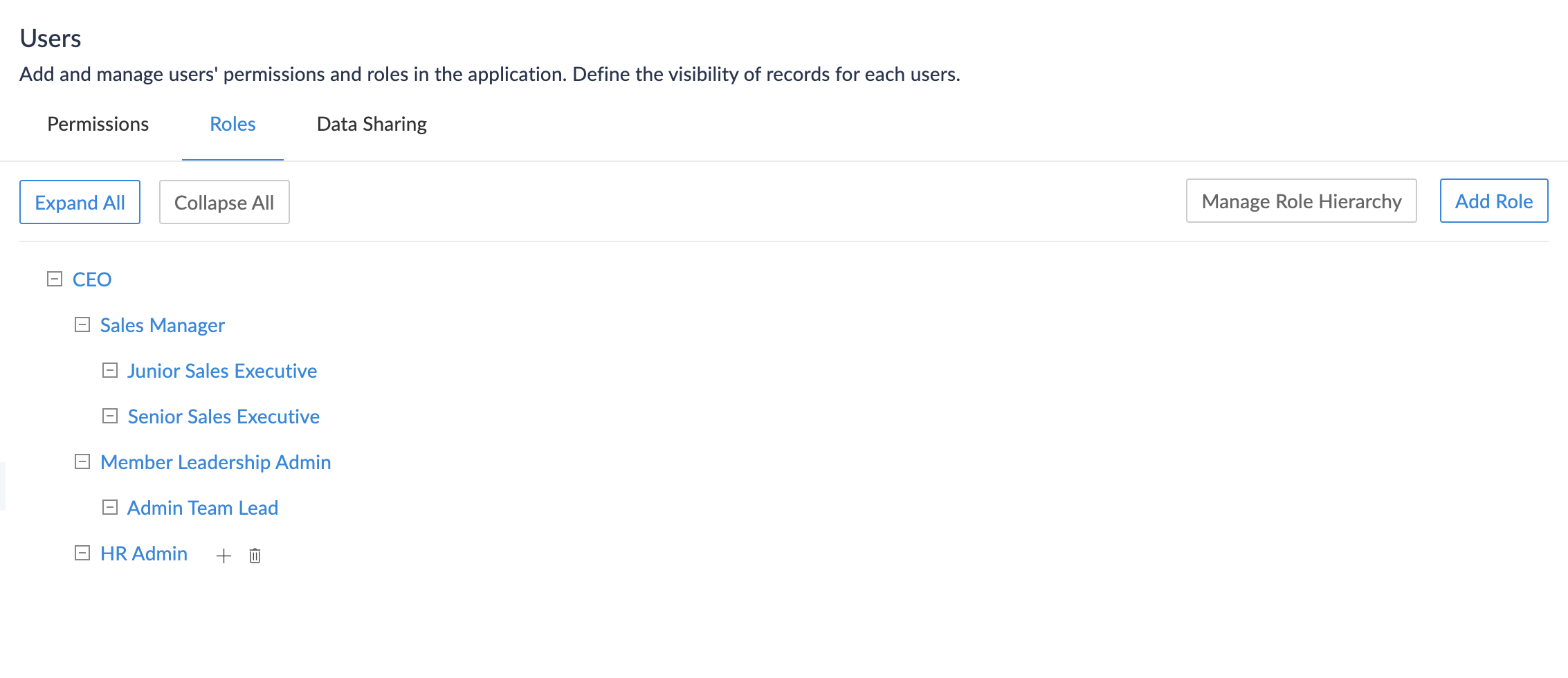Collapse the Sales Manager tree node
This screenshot has width=1568, height=678.
point(82,325)
